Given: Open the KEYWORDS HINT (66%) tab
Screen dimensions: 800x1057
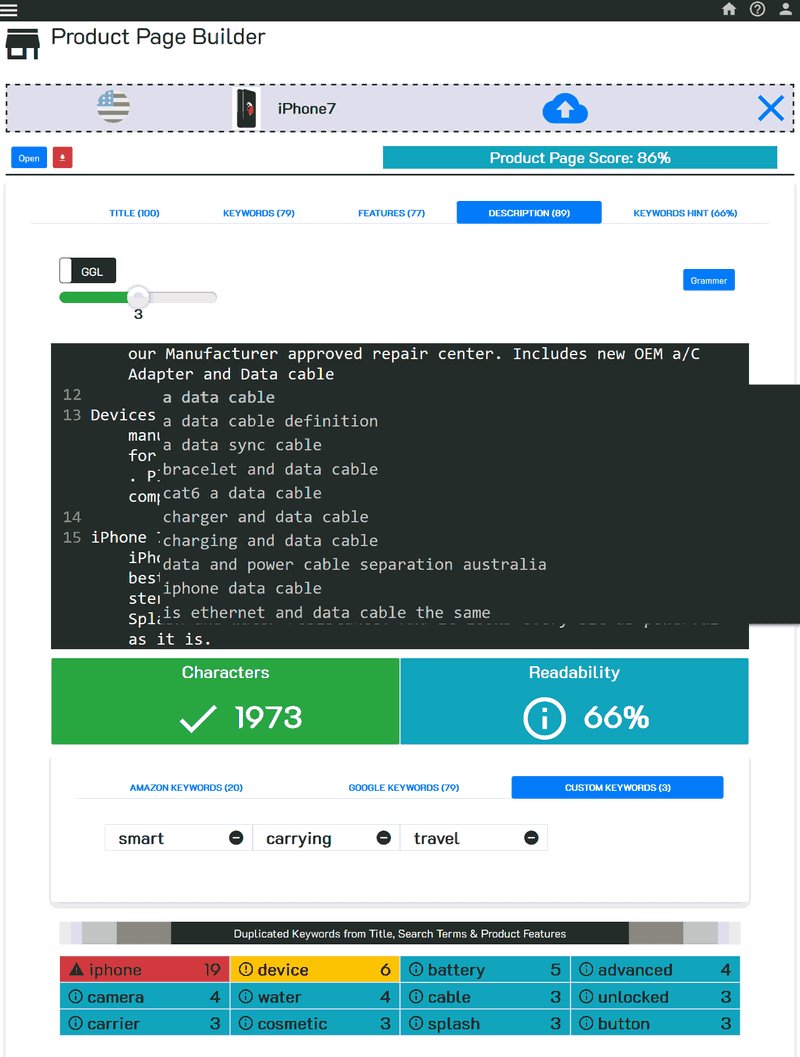Looking at the screenshot, I should click(687, 213).
